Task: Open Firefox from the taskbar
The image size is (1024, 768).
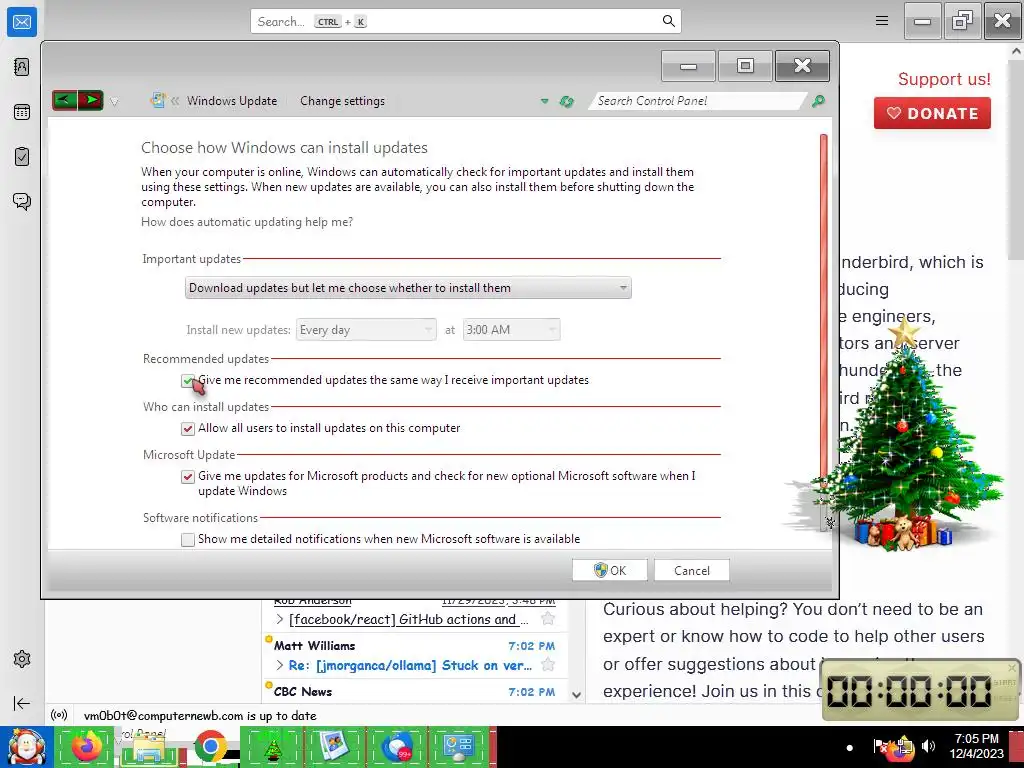Action: pyautogui.click(x=86, y=747)
